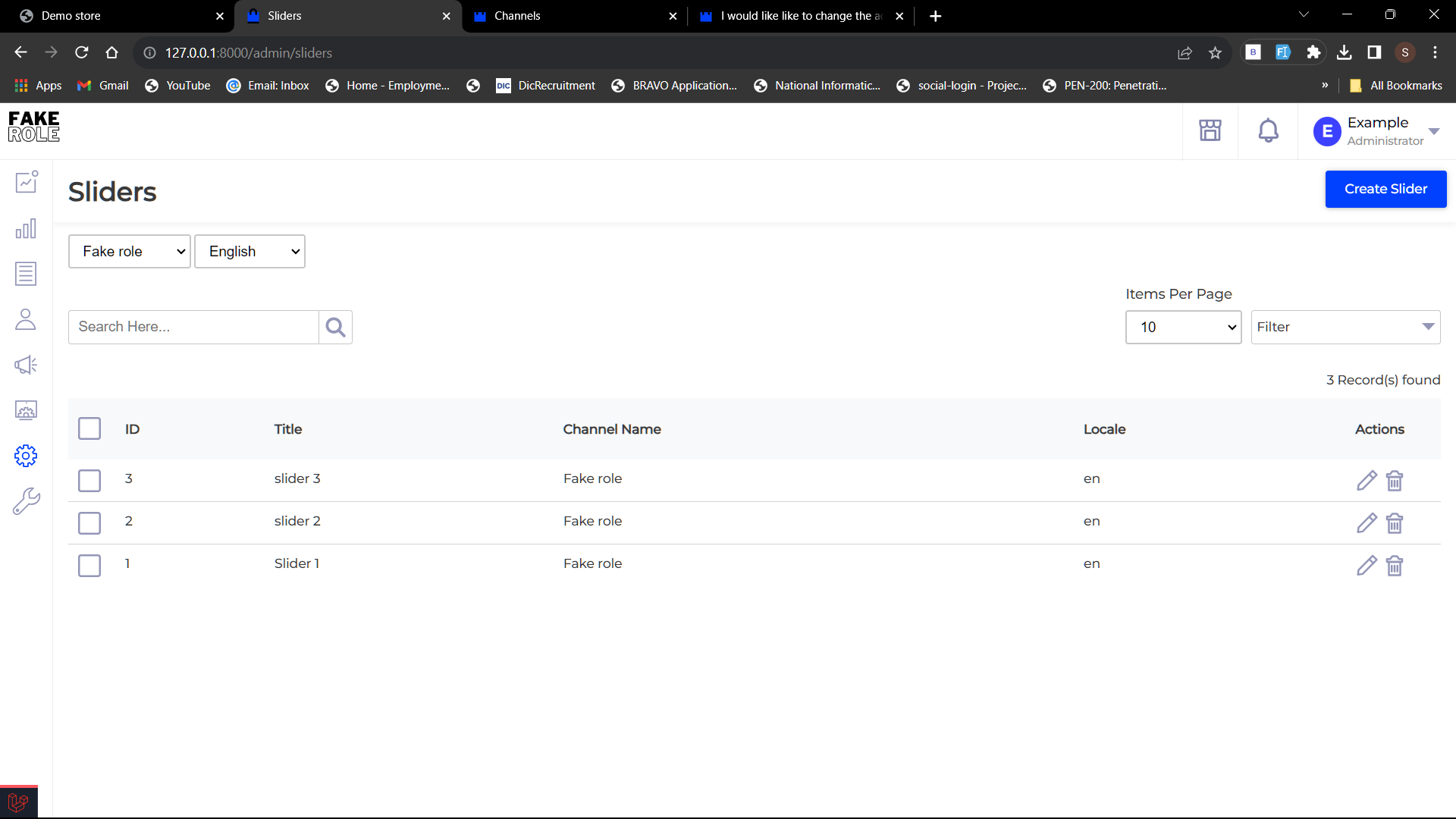Go to browser home page icon
Screen dimensions: 1456x819
(111, 52)
